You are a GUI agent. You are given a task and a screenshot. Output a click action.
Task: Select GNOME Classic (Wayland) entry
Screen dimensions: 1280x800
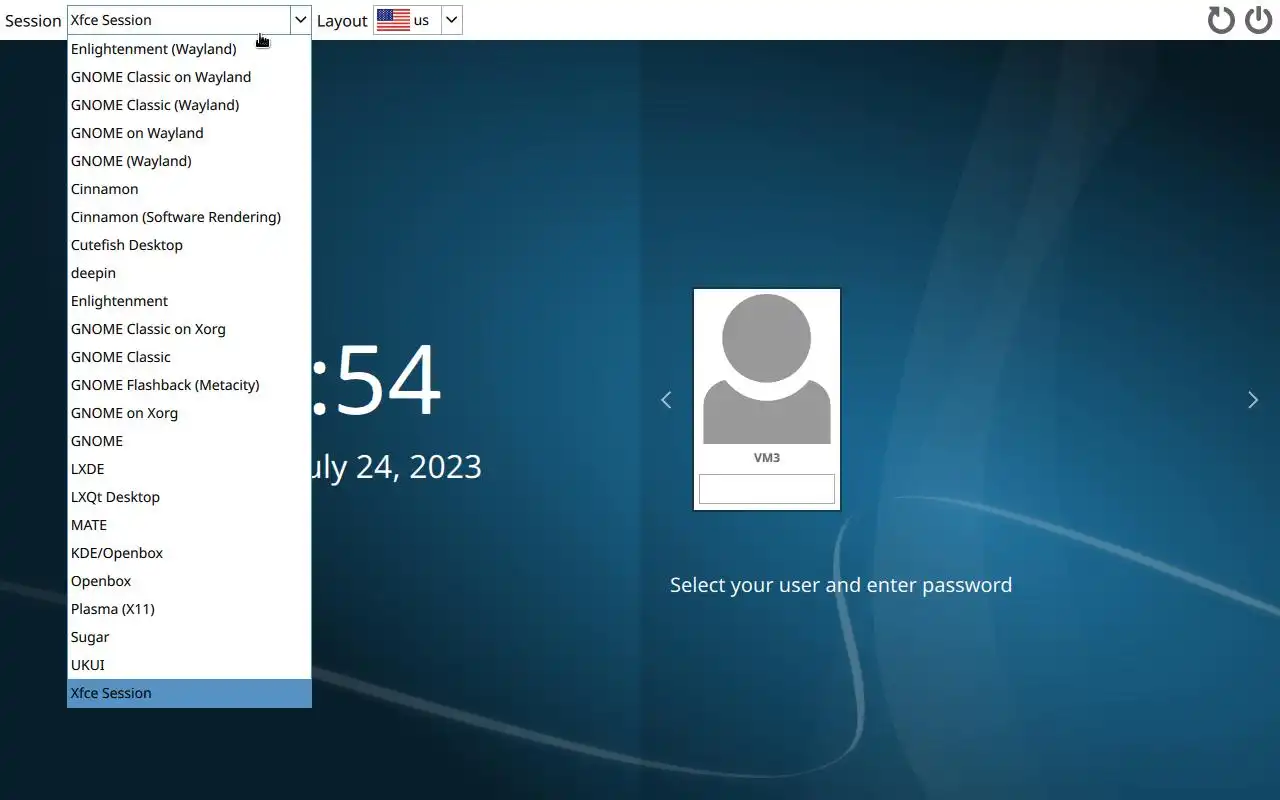coord(189,105)
